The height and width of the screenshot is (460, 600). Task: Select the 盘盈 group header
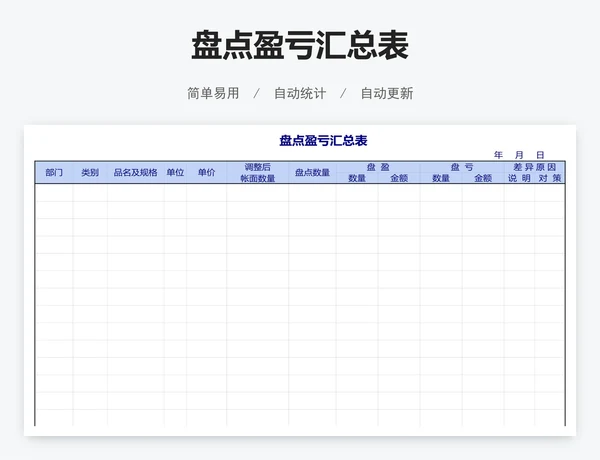pos(378,167)
